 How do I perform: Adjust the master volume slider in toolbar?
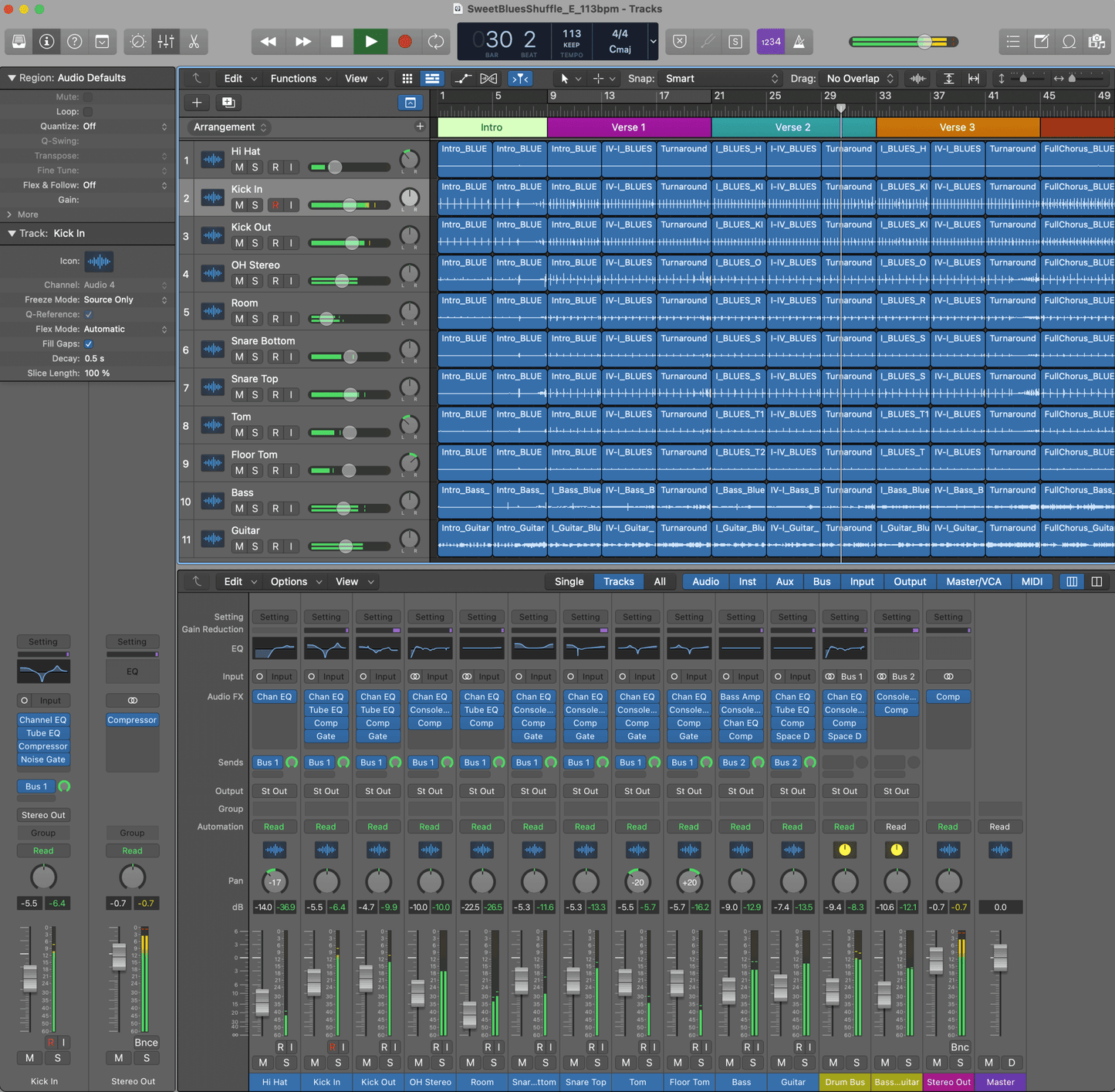[924, 42]
